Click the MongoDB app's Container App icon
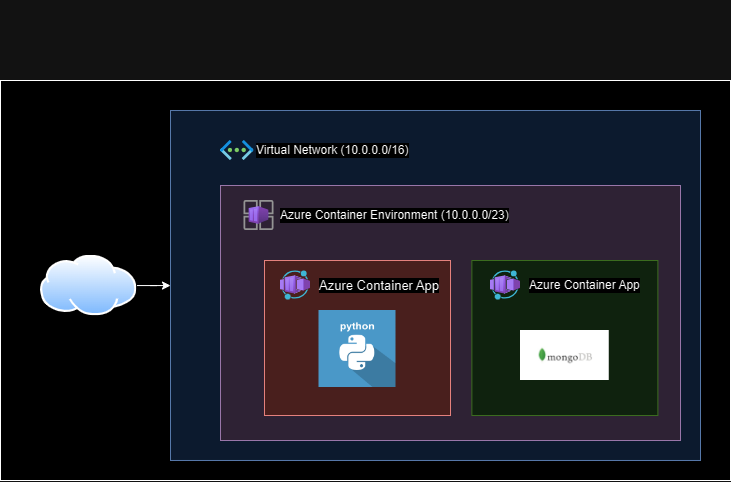Image resolution: width=731 pixels, height=482 pixels. click(x=505, y=284)
